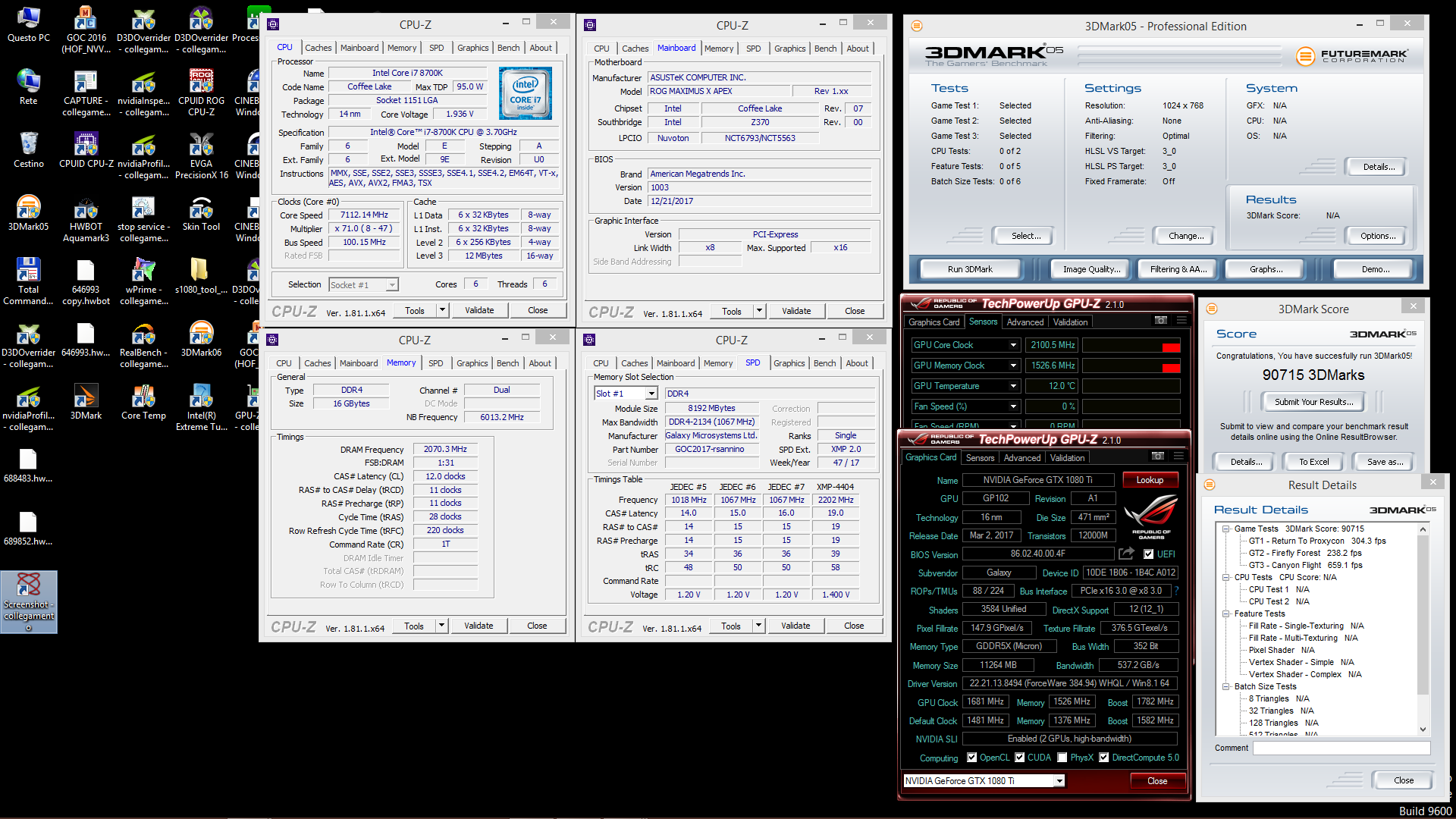1456x819 pixels.
Task: Click camera screenshot icon in GPU-Z Sensors window
Action: click(1160, 321)
